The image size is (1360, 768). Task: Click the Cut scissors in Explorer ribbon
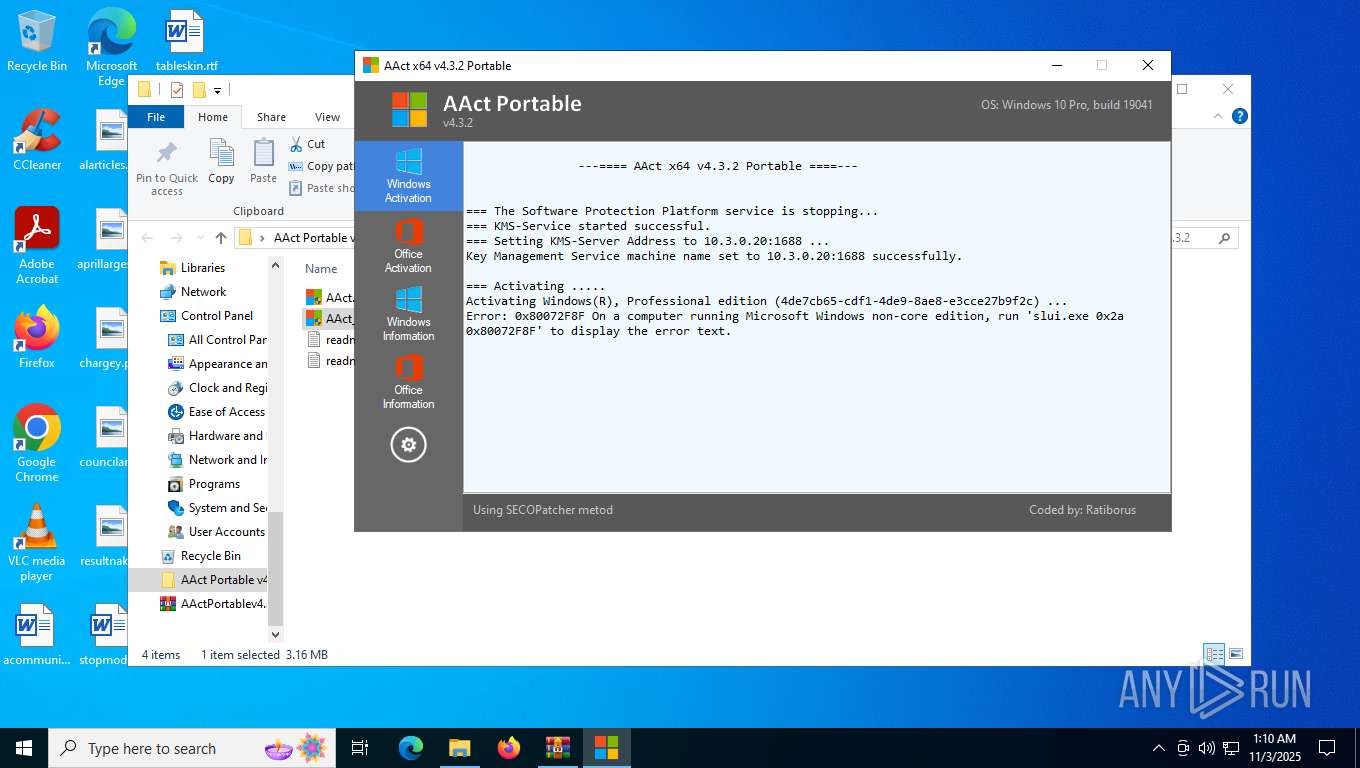pyautogui.click(x=307, y=144)
